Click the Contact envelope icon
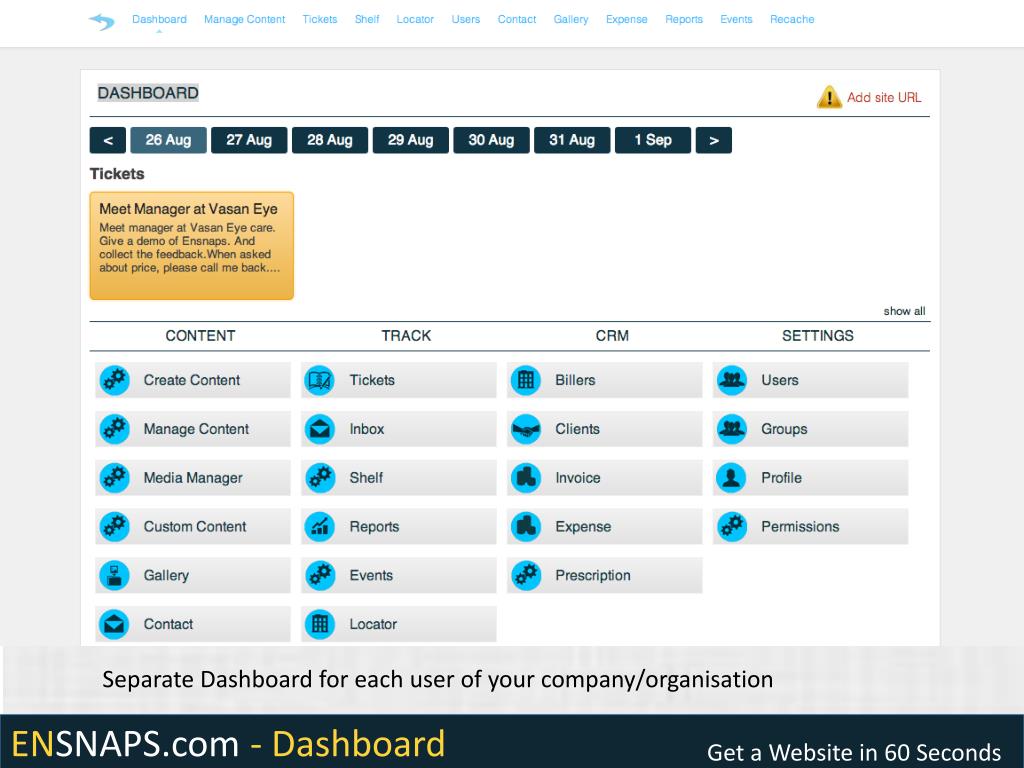The width and height of the screenshot is (1024, 768). point(114,624)
